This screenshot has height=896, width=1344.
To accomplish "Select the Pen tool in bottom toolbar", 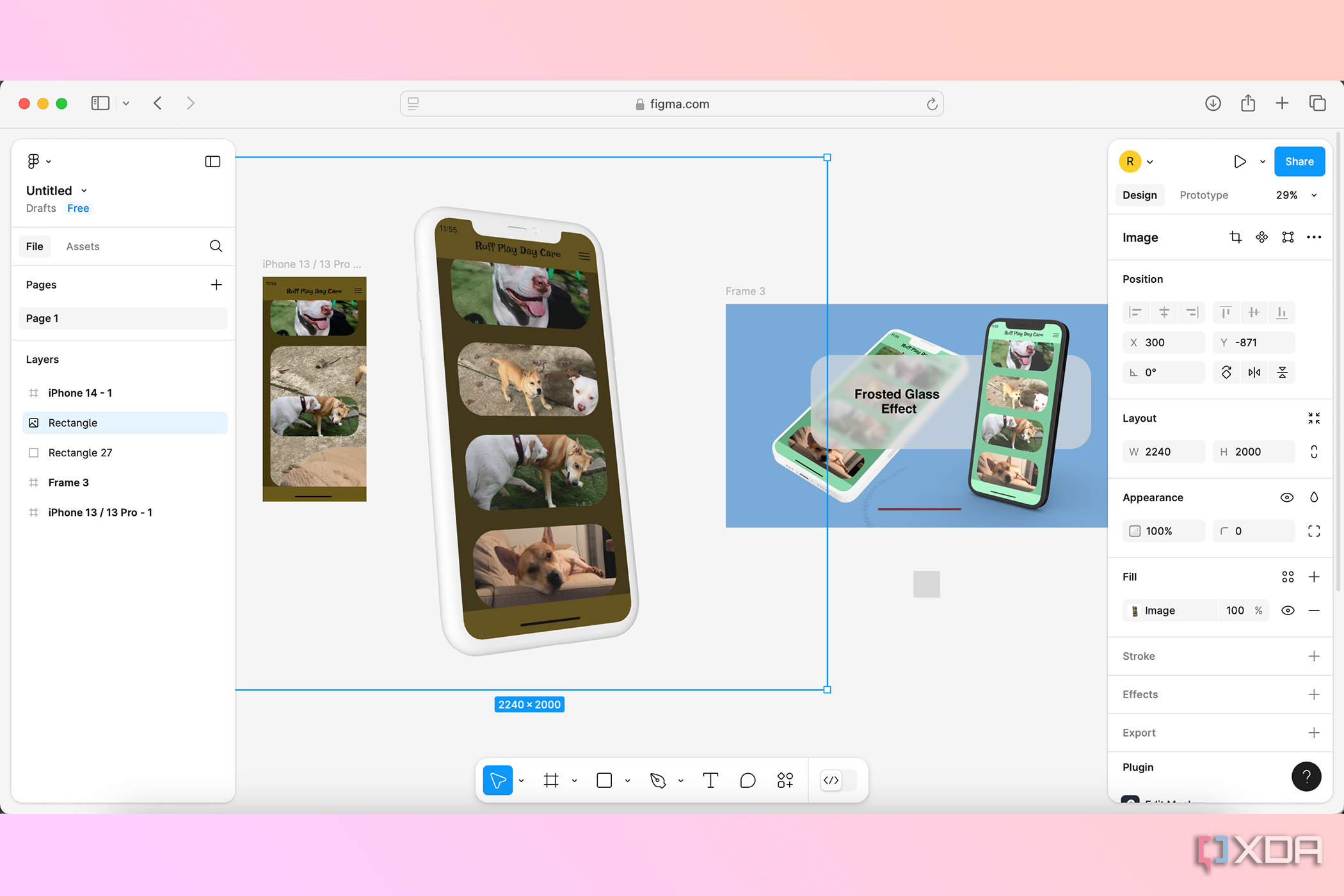I will [658, 780].
